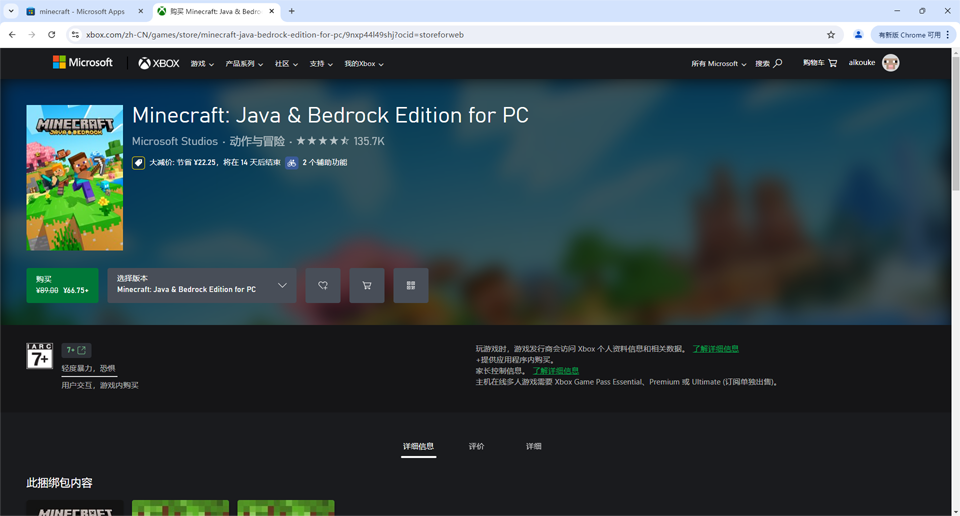Click the QR code grid icon button
Screen dimensions: 960x516
[x=411, y=285]
